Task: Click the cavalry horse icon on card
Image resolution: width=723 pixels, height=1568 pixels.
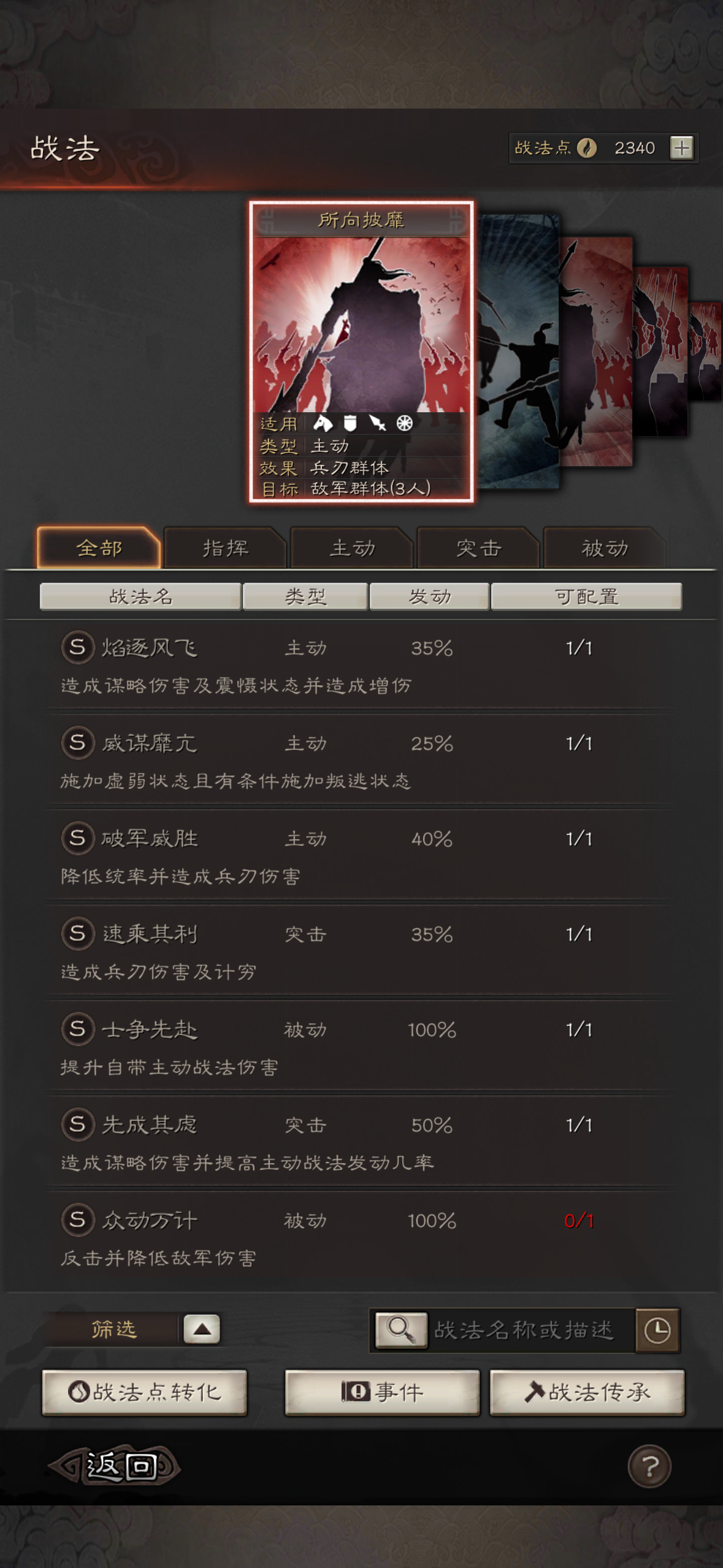Action: click(x=323, y=423)
